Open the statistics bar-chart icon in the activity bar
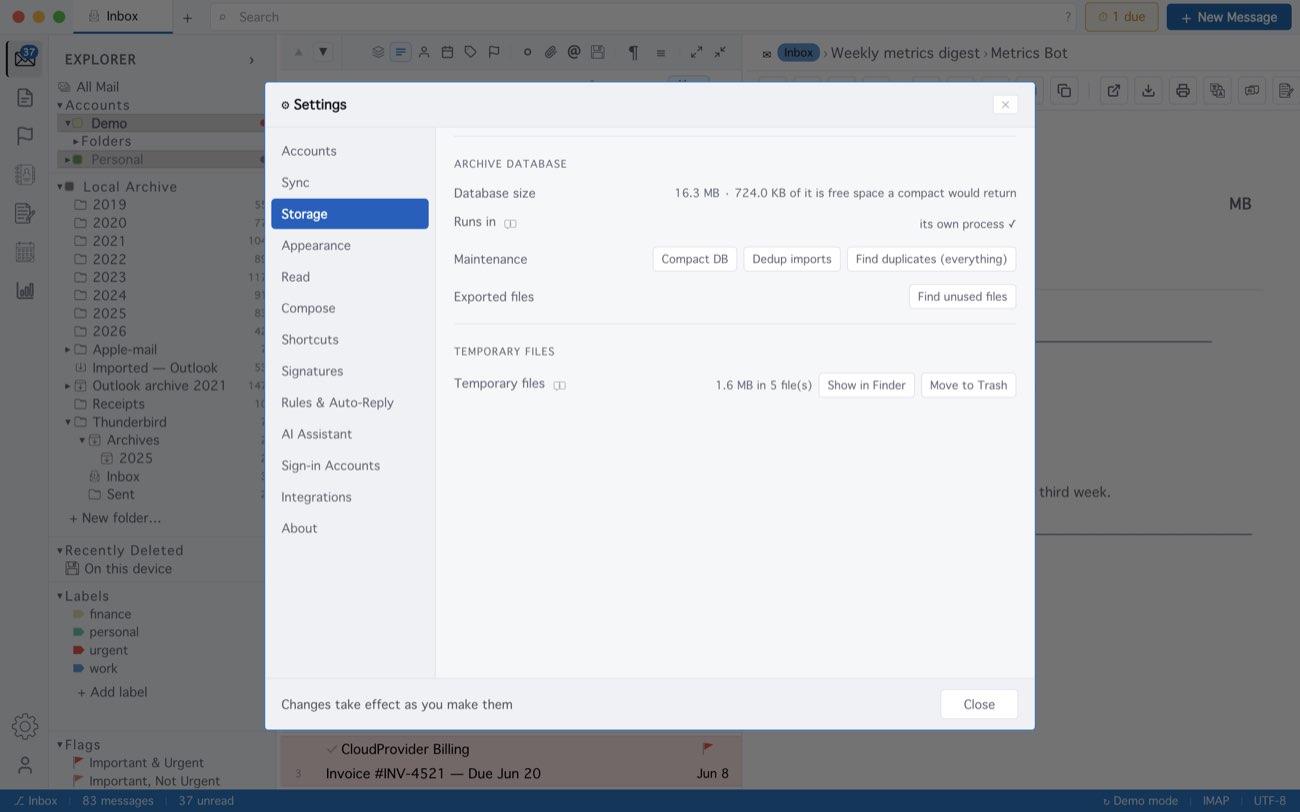 (25, 290)
